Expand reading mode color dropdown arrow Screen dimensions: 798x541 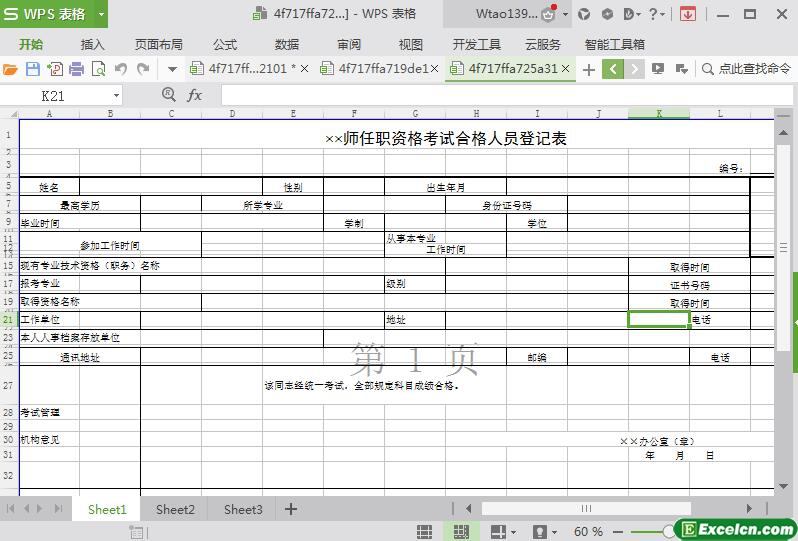513,532
